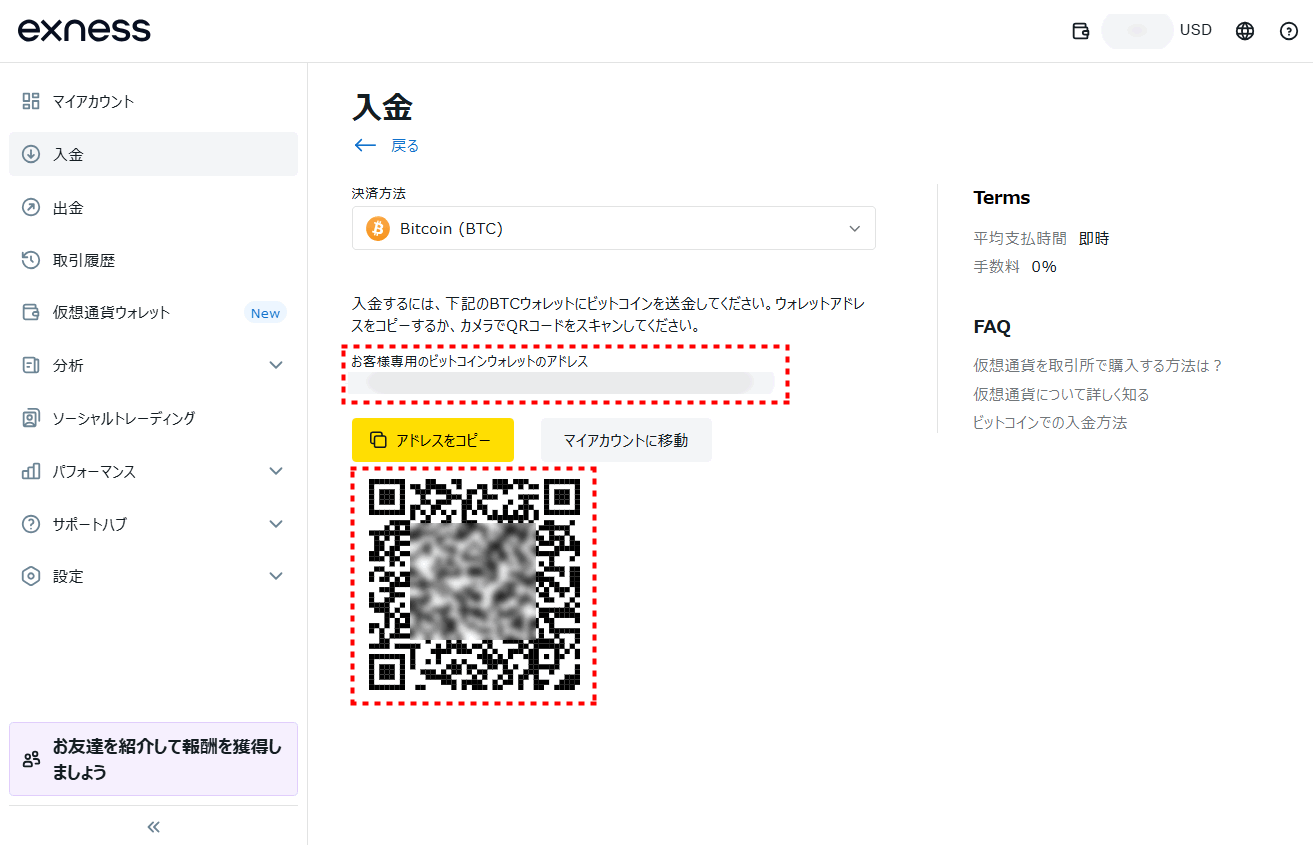Click the お友達を紹介して報酬を獲得しましょう banner

point(153,759)
